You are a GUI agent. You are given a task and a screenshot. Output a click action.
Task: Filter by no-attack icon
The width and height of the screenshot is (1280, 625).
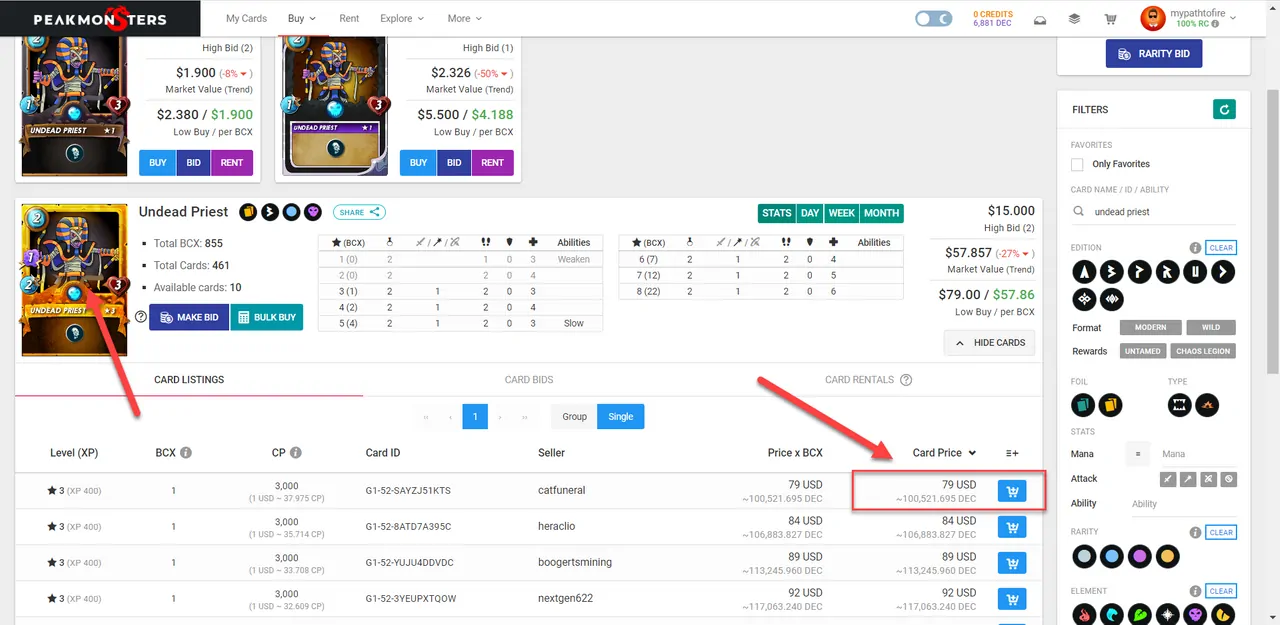[1229, 479]
